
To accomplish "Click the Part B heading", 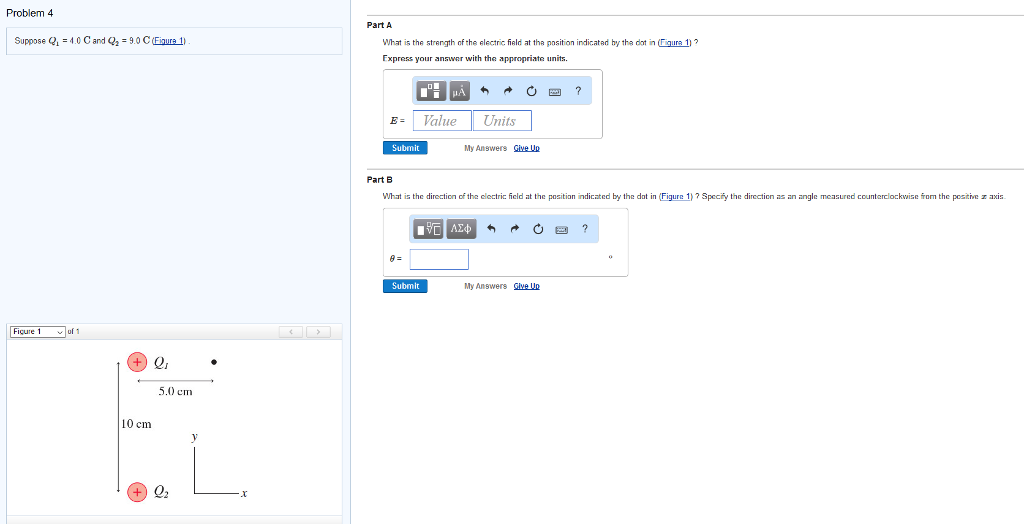I will [379, 179].
